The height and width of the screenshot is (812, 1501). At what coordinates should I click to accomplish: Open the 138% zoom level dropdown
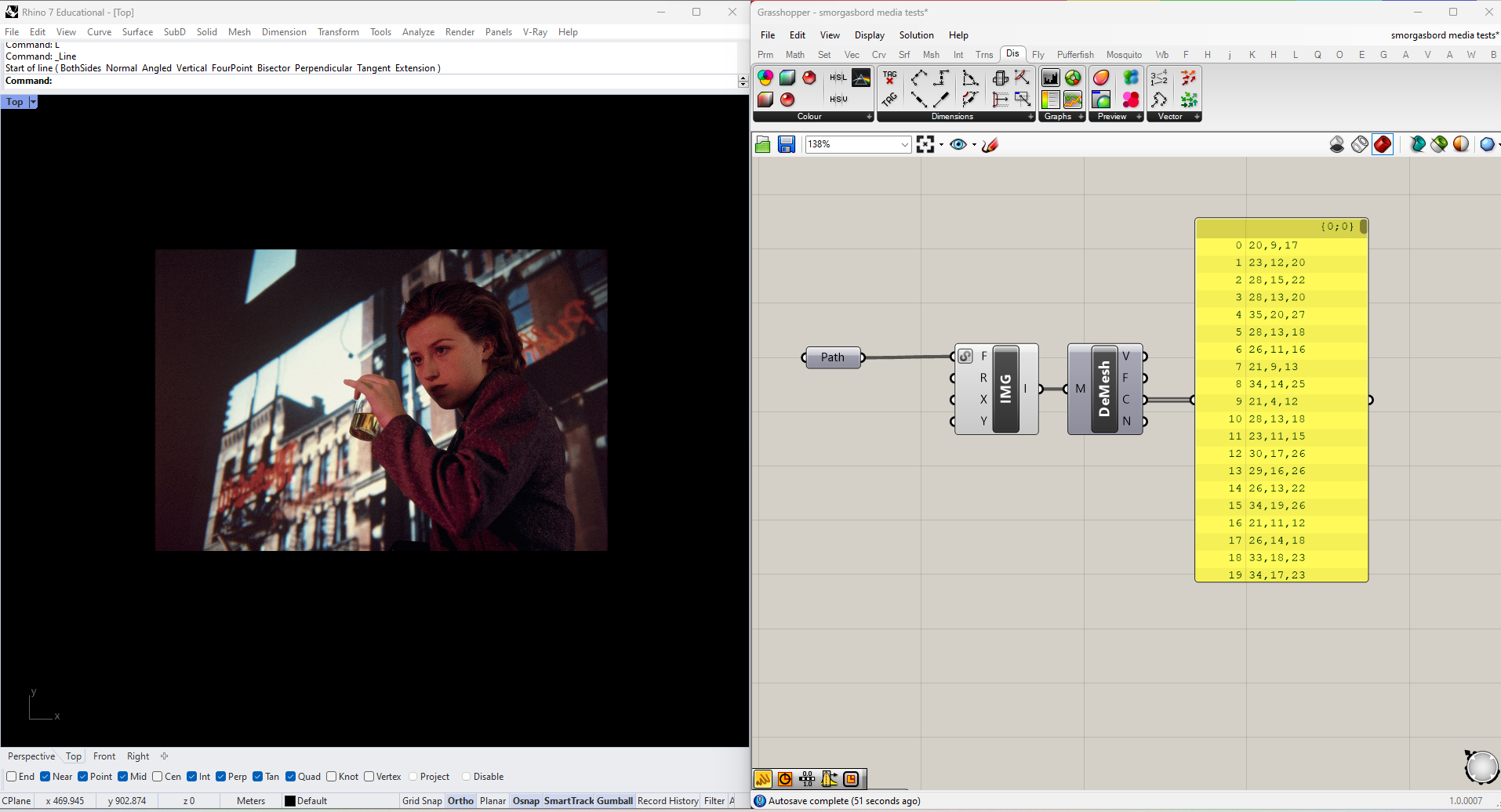[x=904, y=144]
